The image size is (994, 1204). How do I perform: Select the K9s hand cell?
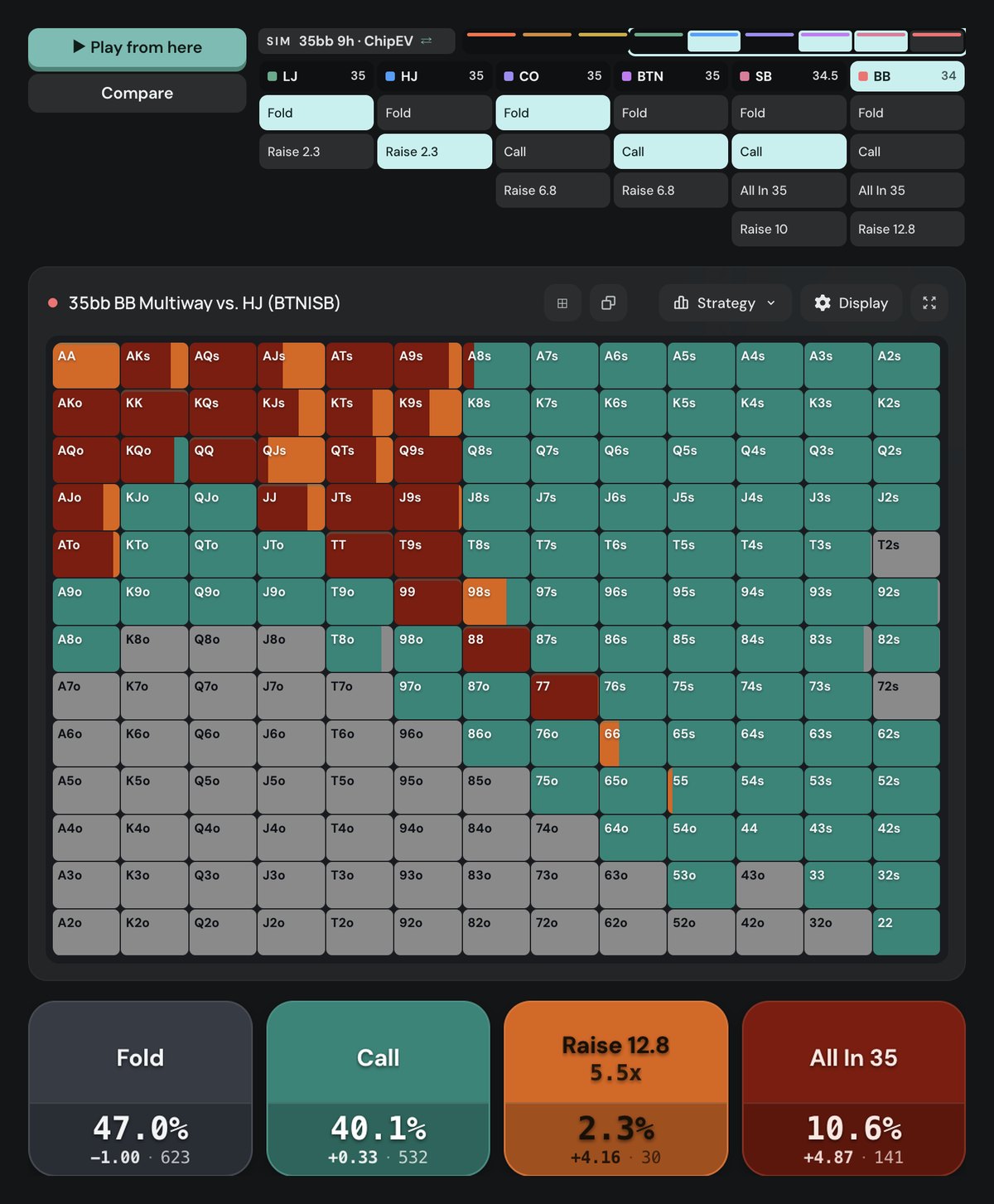427,413
